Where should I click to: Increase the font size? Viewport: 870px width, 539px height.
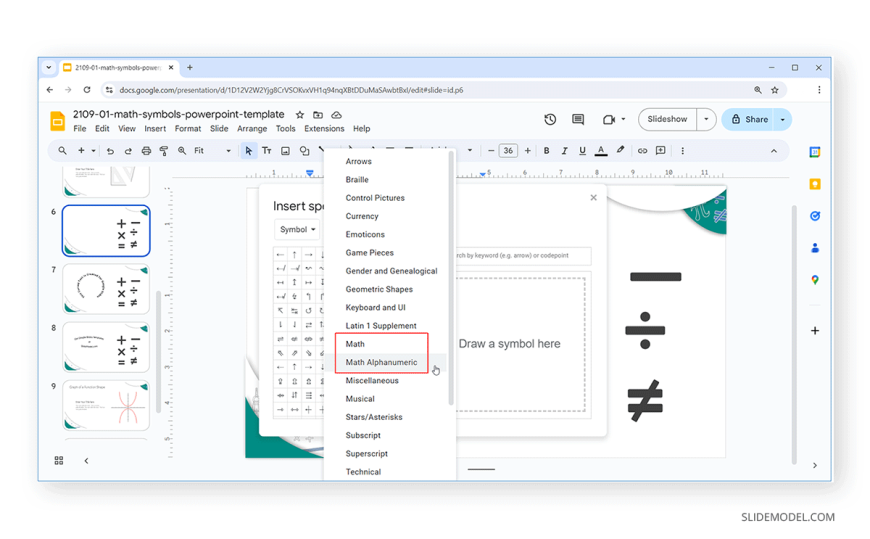pyautogui.click(x=527, y=151)
